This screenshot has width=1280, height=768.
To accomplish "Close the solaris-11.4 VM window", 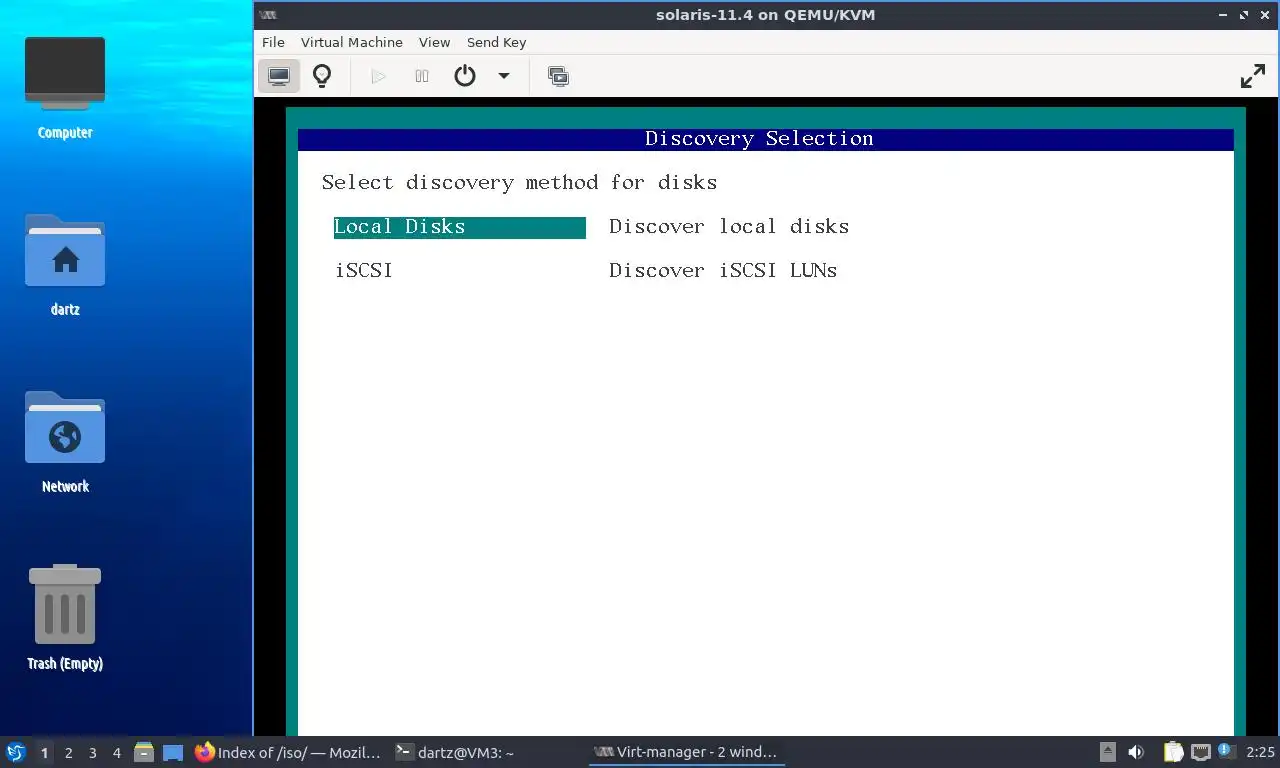I will coord(1265,15).
